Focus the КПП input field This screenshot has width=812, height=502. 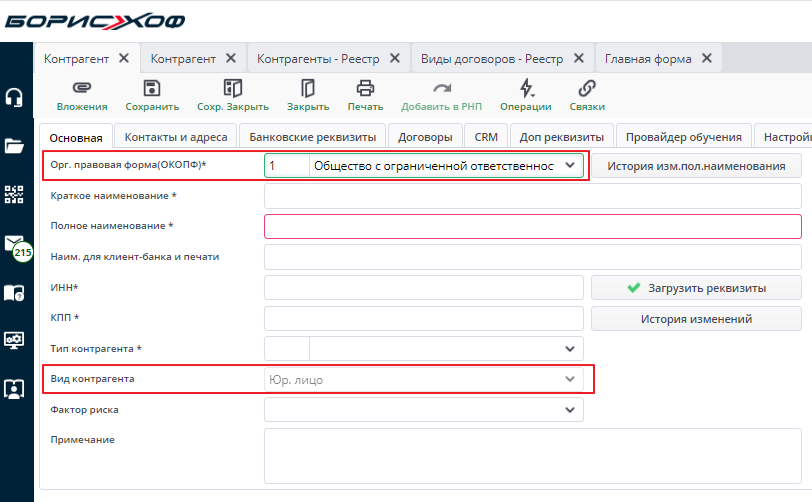[424, 318]
